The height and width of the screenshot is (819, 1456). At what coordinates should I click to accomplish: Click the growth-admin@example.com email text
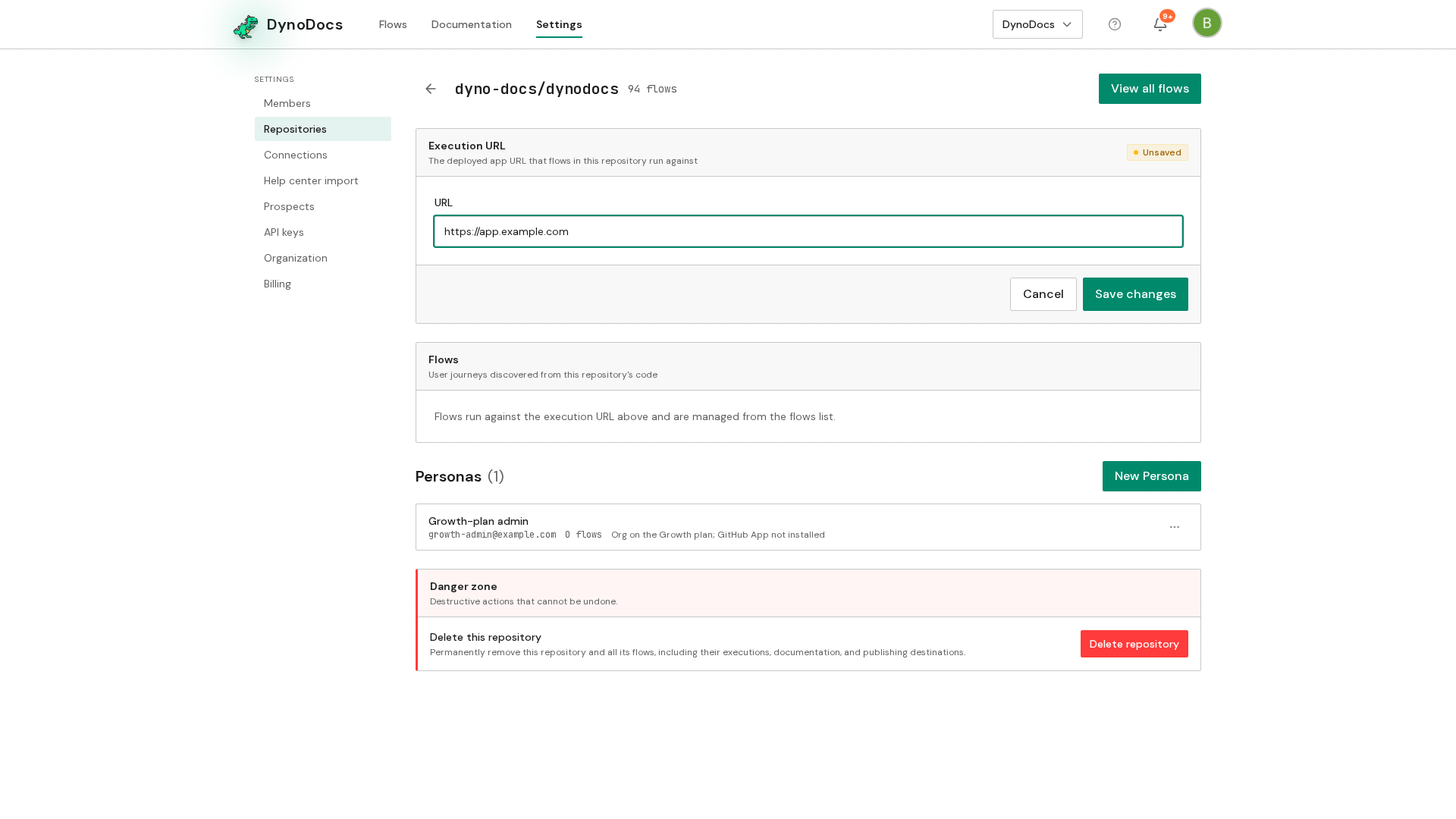point(492,535)
